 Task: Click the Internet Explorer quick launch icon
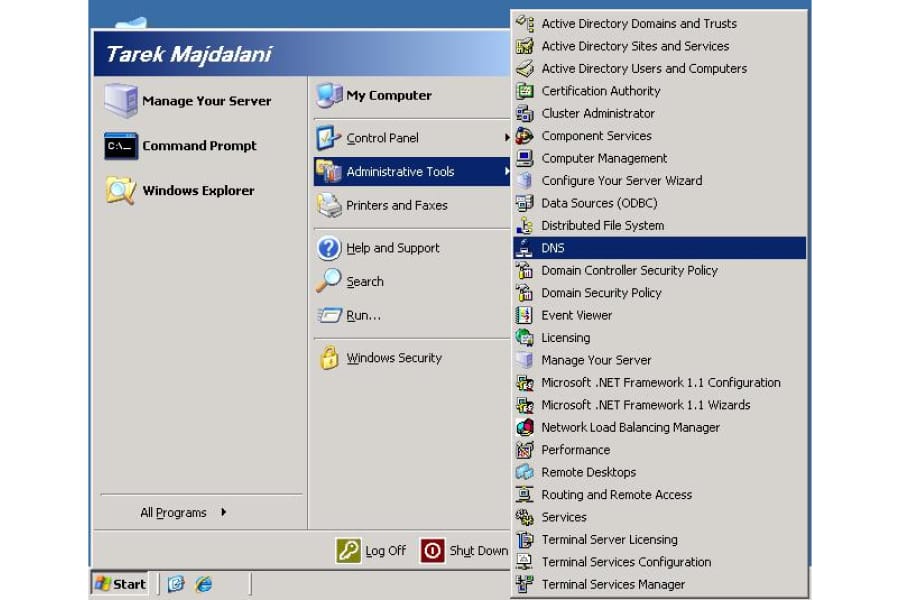204,584
